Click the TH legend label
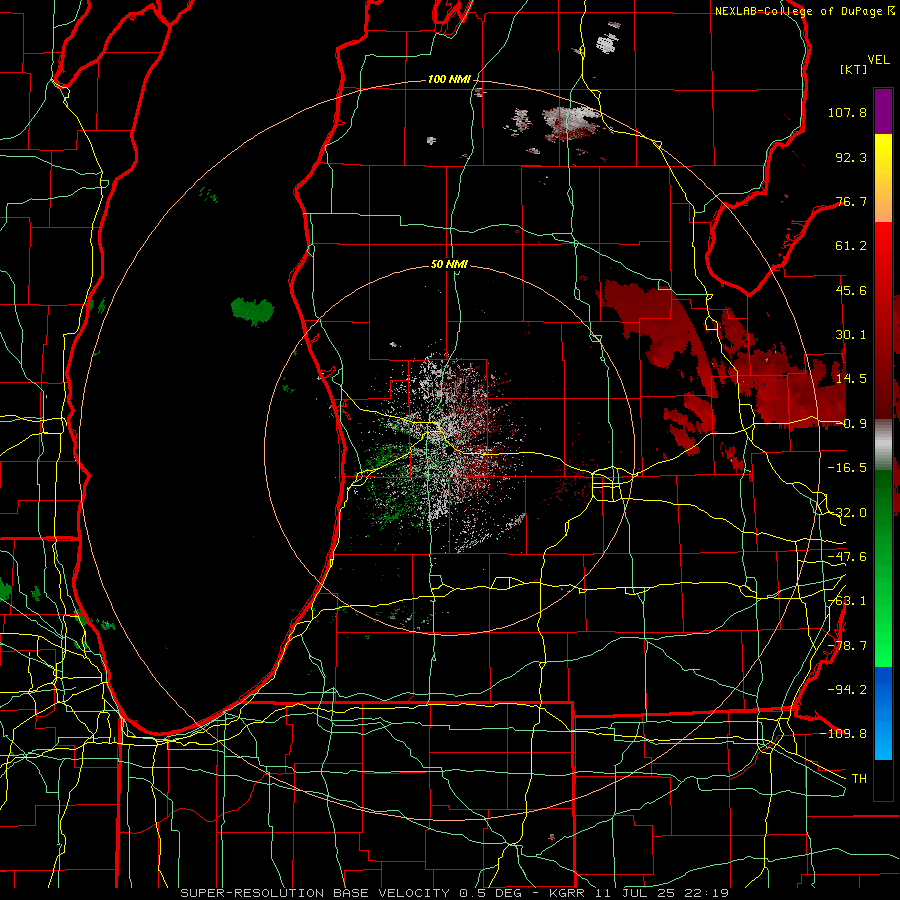 (x=859, y=778)
